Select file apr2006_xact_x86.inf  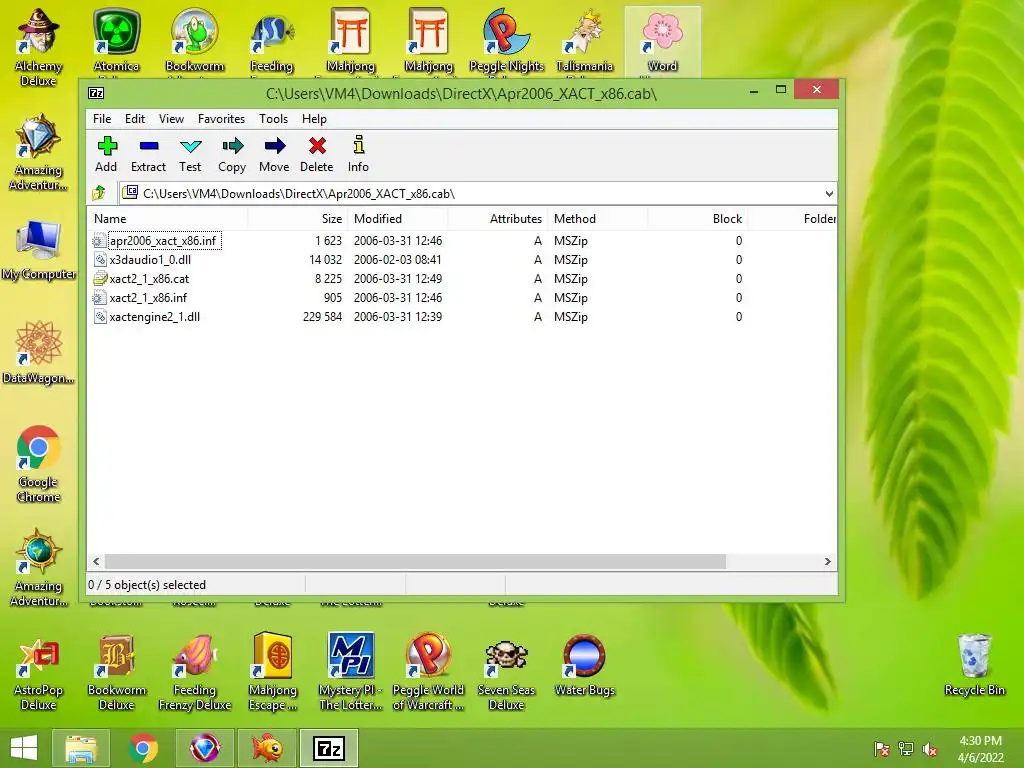click(163, 241)
